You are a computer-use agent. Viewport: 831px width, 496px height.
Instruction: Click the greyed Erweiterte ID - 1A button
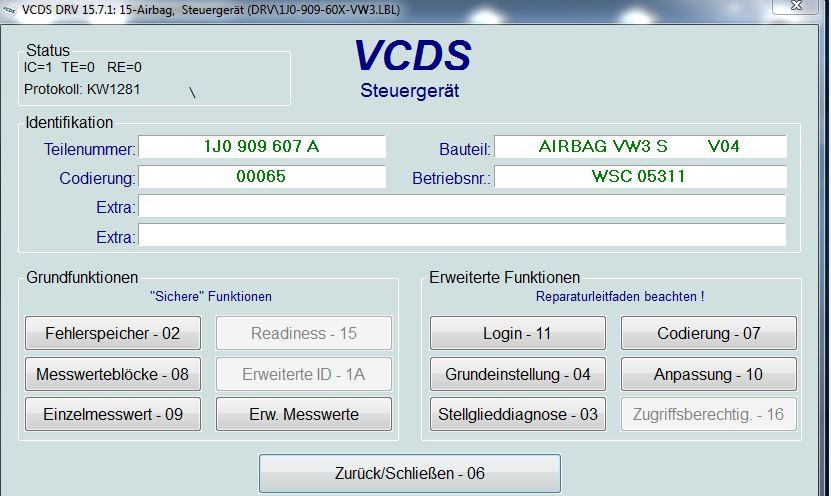coord(304,374)
